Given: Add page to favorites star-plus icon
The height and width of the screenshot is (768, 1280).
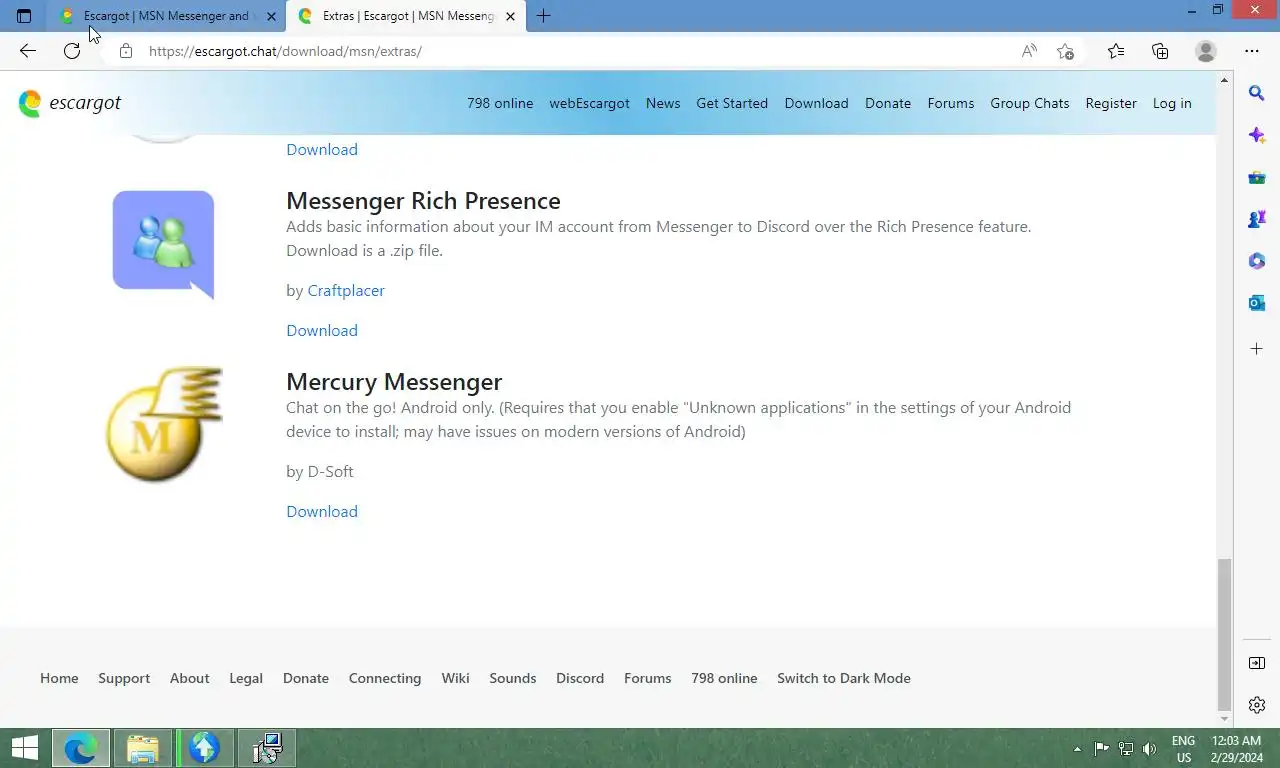Looking at the screenshot, I should pos(1065,51).
